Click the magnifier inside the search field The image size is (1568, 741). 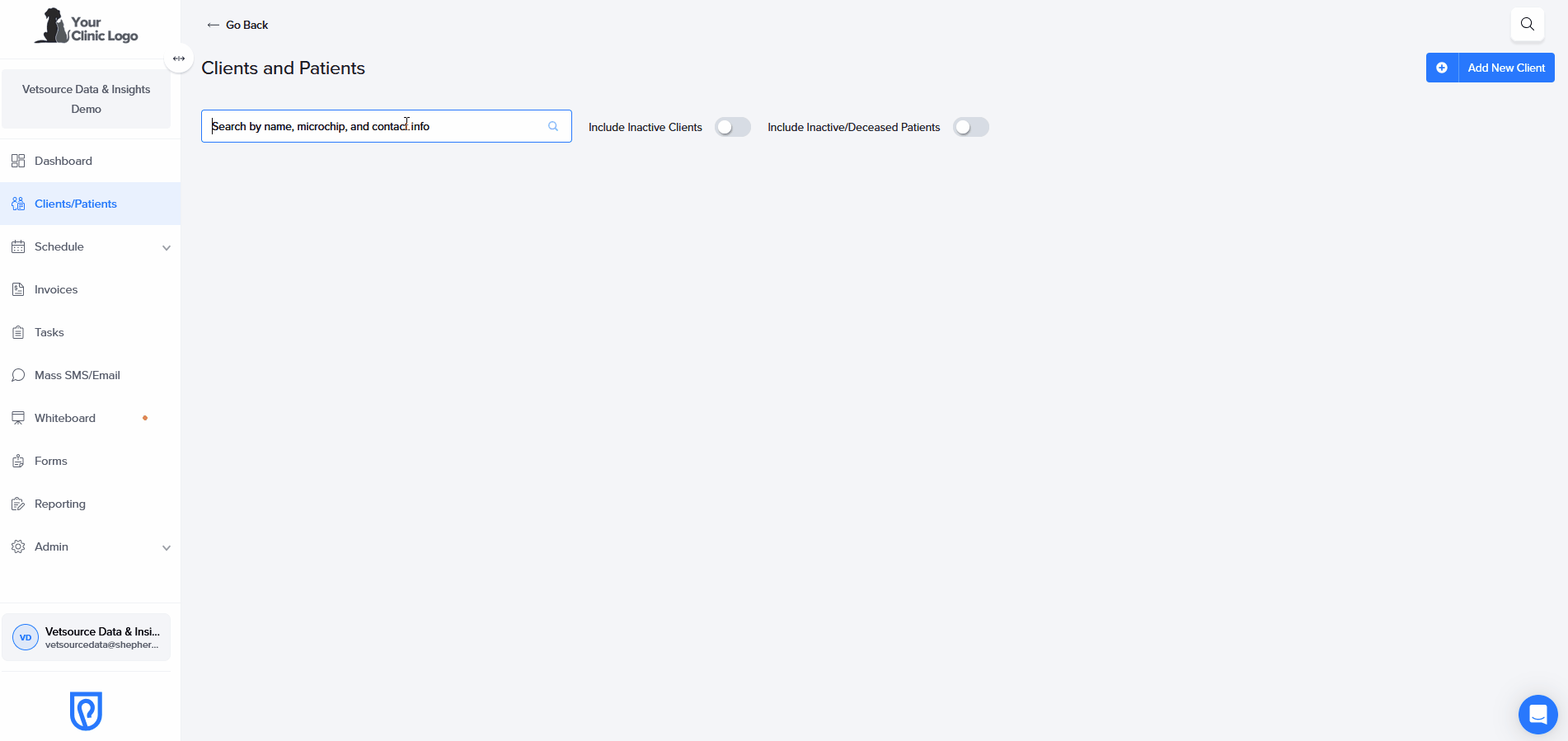[553, 126]
